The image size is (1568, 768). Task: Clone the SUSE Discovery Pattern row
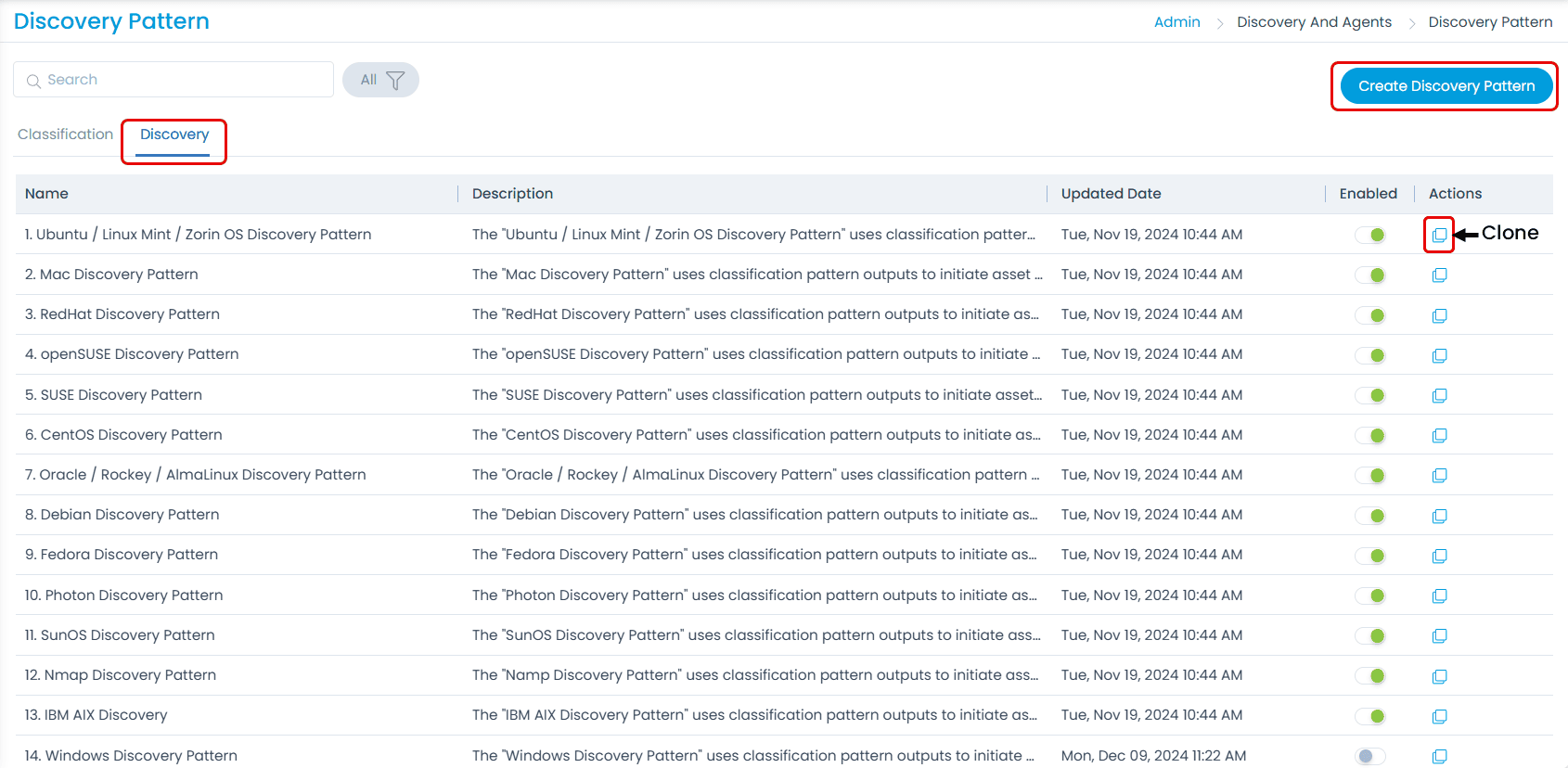tap(1439, 396)
